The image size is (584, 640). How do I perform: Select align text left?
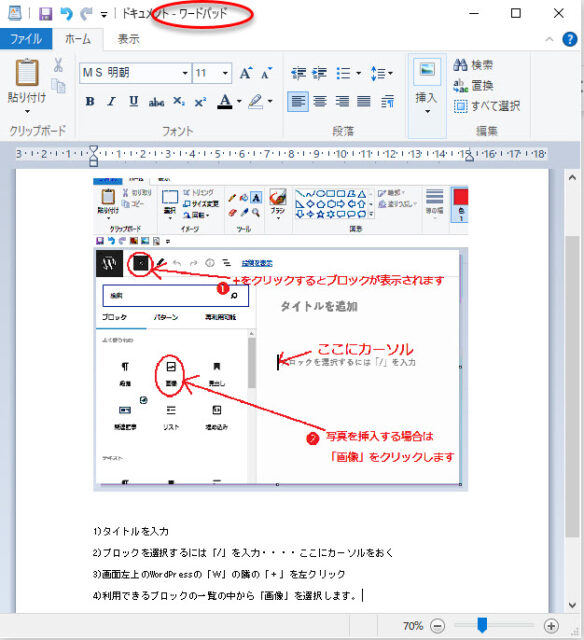pos(298,101)
